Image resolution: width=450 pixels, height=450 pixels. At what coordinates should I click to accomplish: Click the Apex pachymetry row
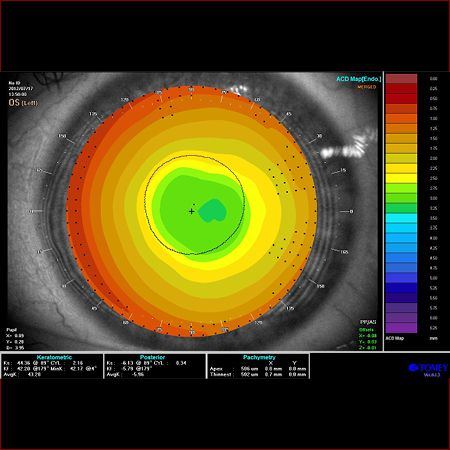coord(258,369)
